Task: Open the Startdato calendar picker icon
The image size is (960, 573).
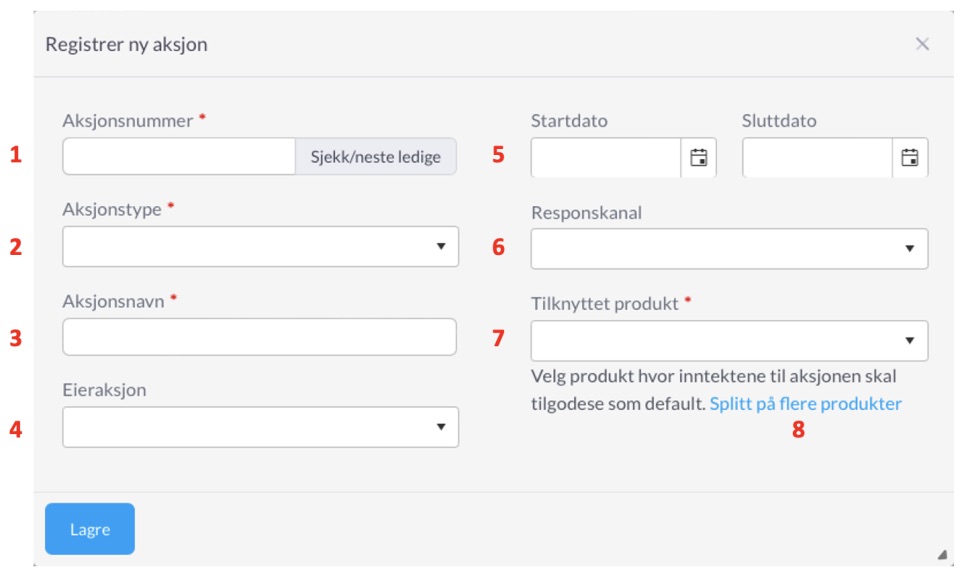Action: coord(699,158)
